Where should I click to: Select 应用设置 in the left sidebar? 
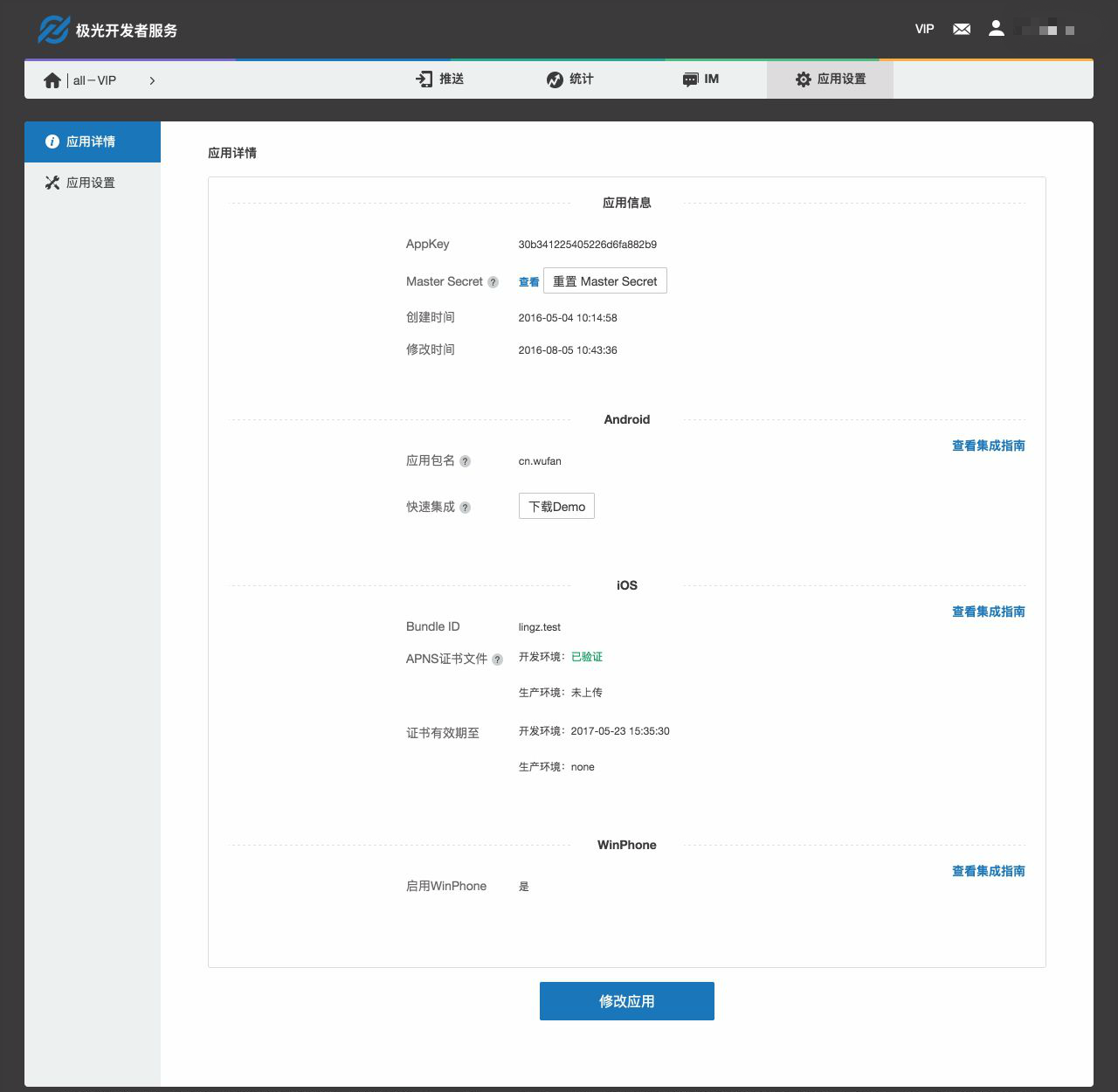91,183
